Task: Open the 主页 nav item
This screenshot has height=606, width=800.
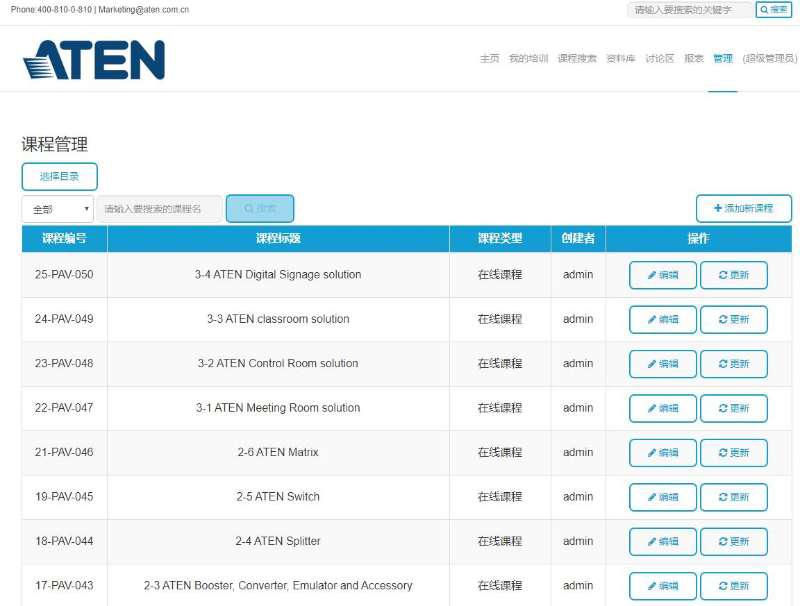Action: tap(490, 58)
